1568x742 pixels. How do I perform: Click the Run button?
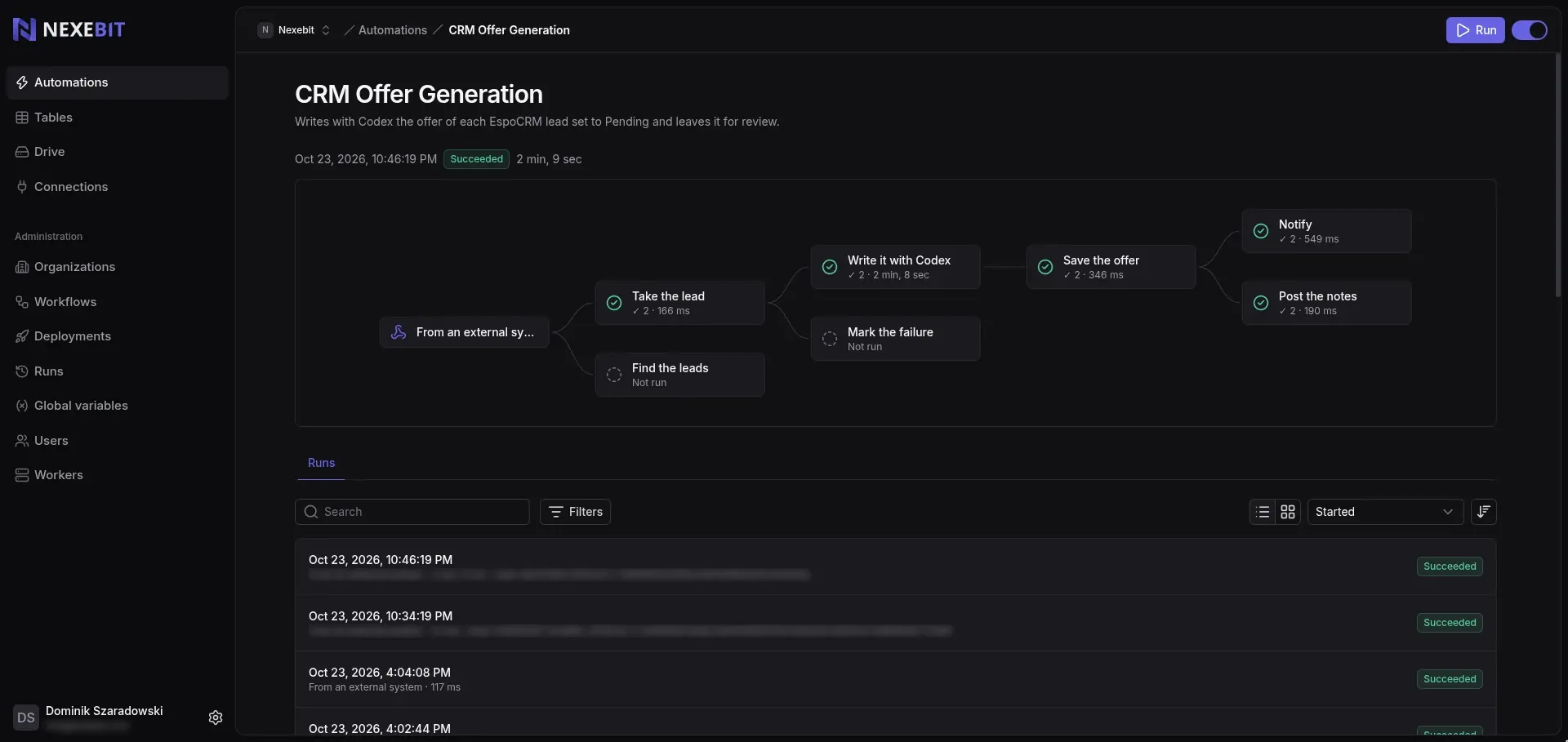1475,30
